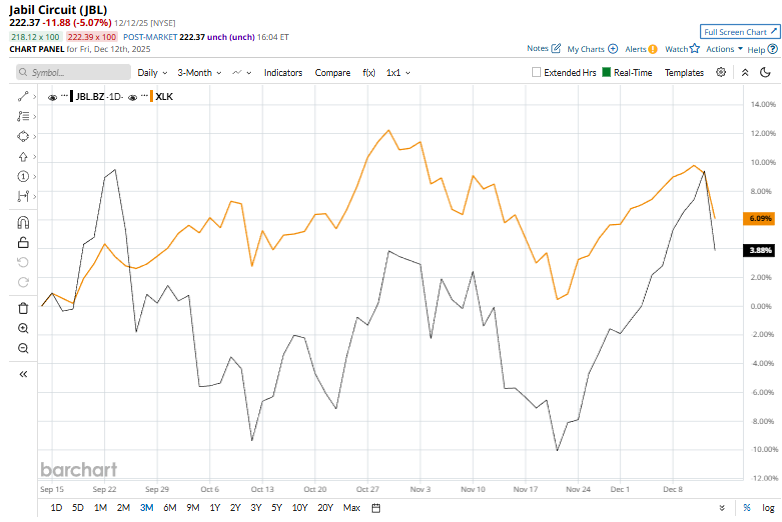Select the 1Y time range
The image size is (782, 522).
tap(215, 508)
